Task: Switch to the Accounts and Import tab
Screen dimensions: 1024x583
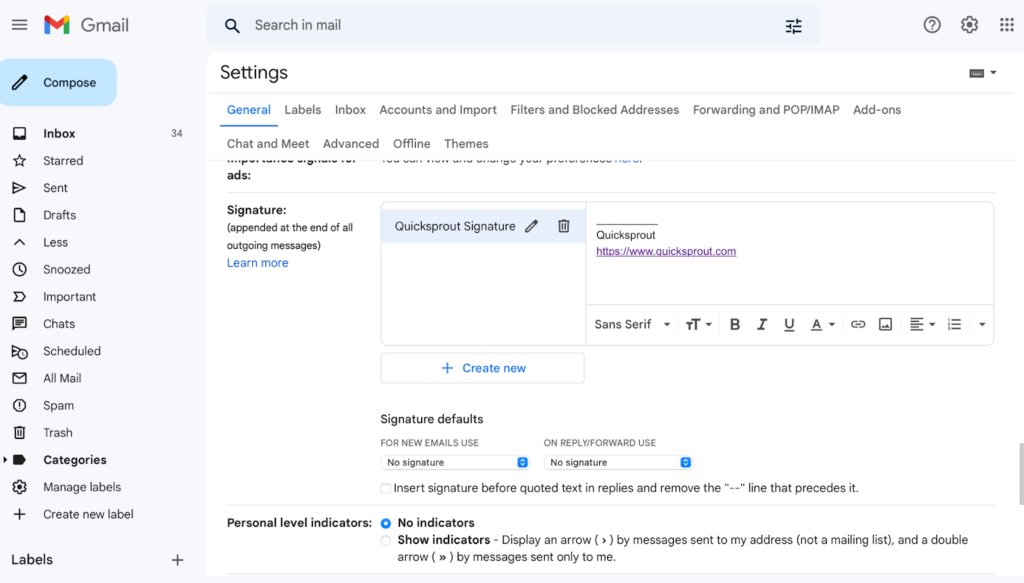Action: (x=438, y=110)
